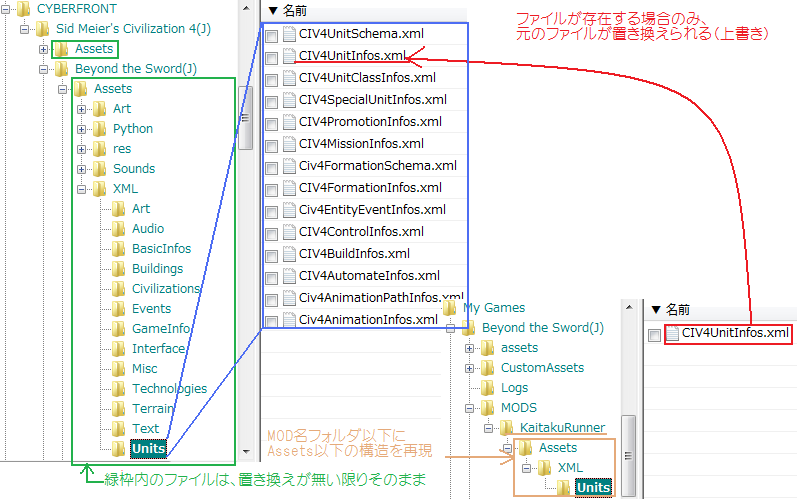This screenshot has height=500, width=800.
Task: Click the CIV4UnitSchema.xml file icon
Action: (288, 35)
